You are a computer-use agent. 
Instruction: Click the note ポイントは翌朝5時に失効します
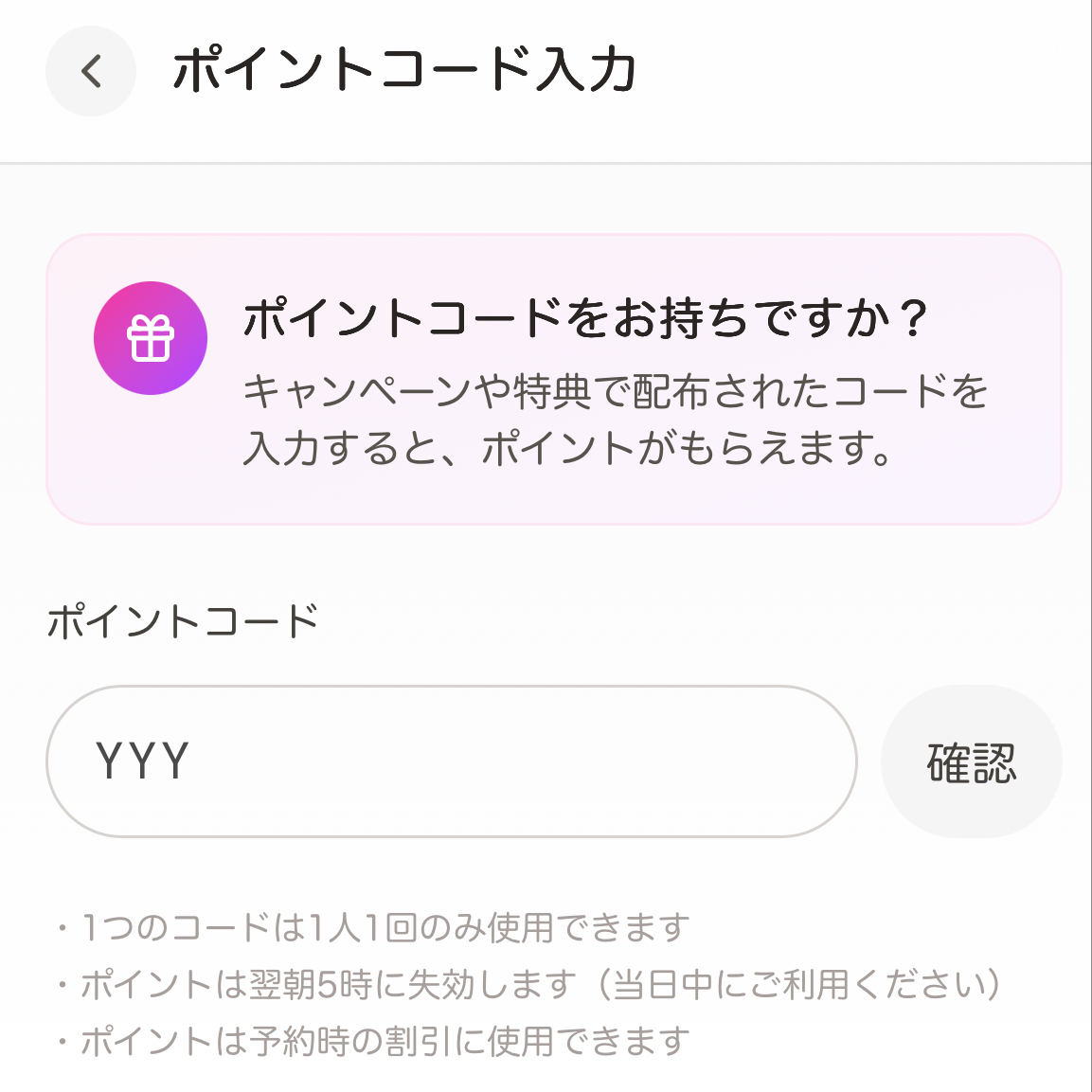pyautogui.click(x=328, y=985)
